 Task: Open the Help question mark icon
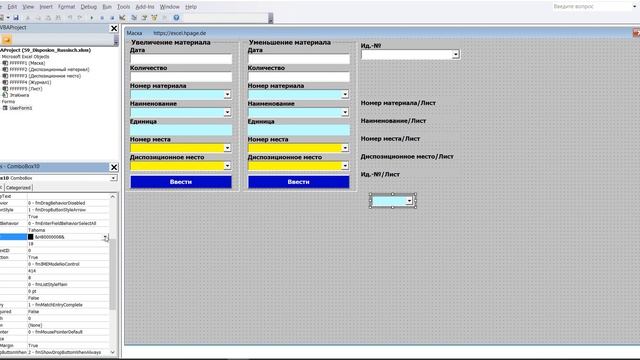(176, 18)
